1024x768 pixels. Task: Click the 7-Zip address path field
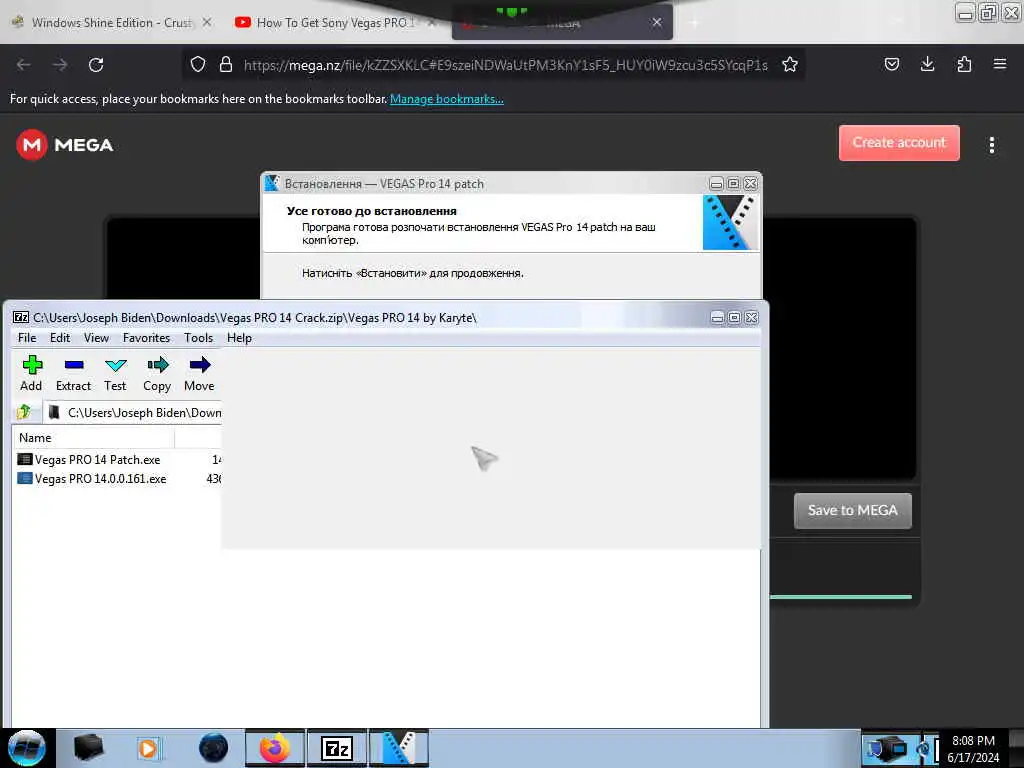pyautogui.click(x=134, y=413)
